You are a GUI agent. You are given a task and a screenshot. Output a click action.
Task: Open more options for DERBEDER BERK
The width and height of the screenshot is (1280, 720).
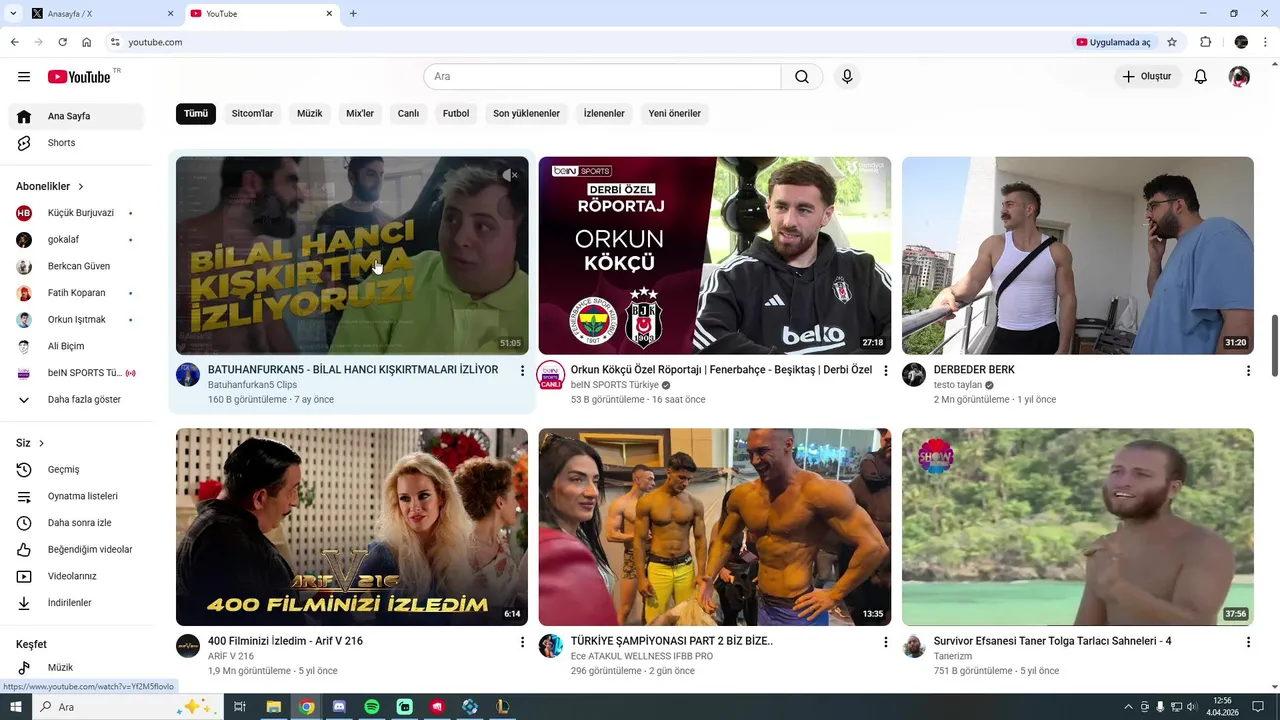(x=1248, y=371)
